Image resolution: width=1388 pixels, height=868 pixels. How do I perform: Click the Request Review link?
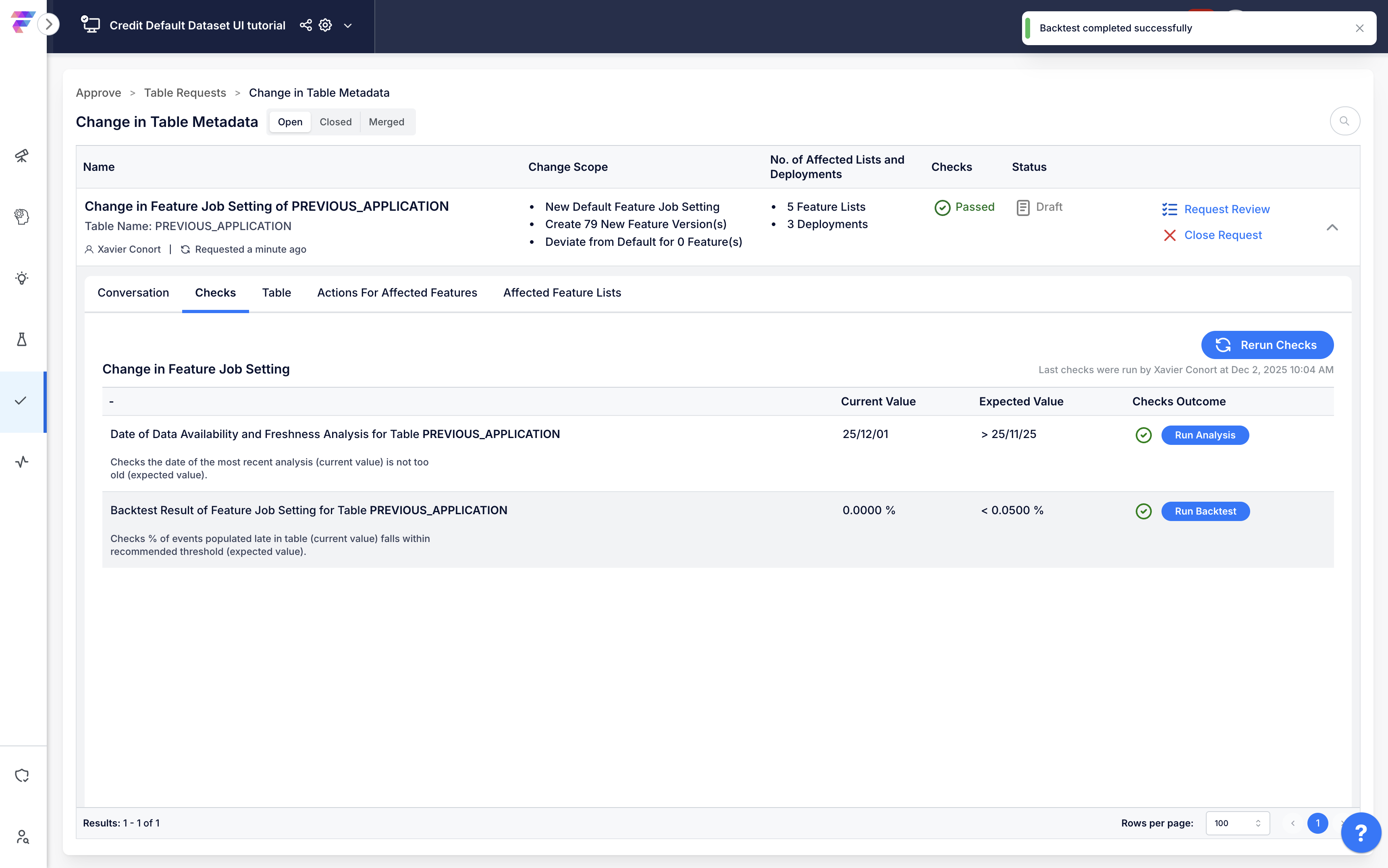pos(1226,209)
